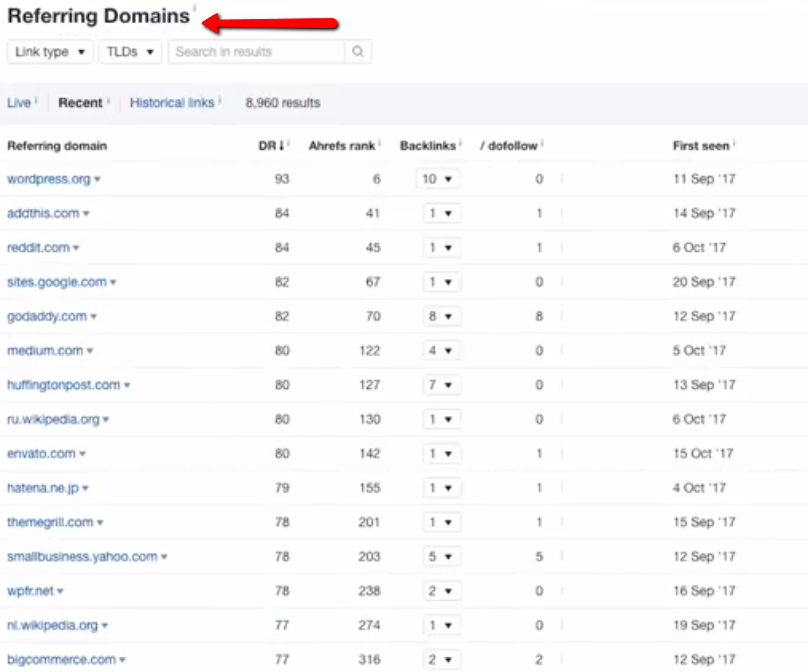This screenshot has width=808, height=672.
Task: Sort by First seen column
Action: (x=701, y=146)
